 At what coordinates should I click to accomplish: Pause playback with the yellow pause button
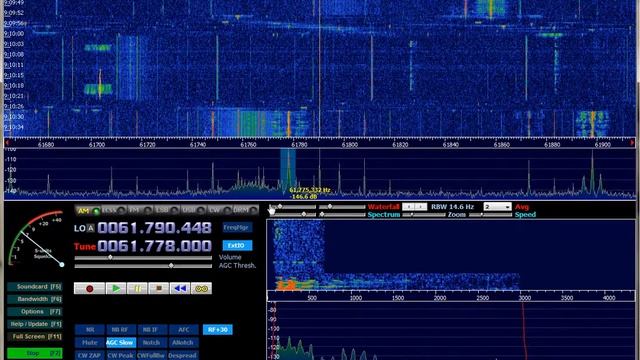[x=137, y=289]
